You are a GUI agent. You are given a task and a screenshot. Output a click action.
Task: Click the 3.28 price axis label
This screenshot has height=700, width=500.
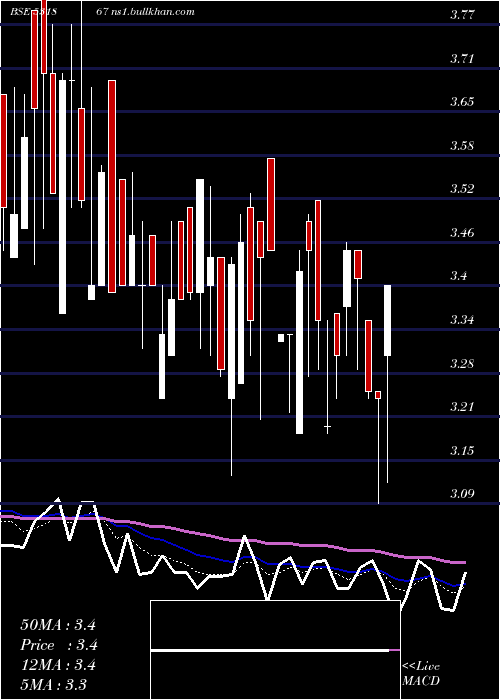[x=462, y=363]
